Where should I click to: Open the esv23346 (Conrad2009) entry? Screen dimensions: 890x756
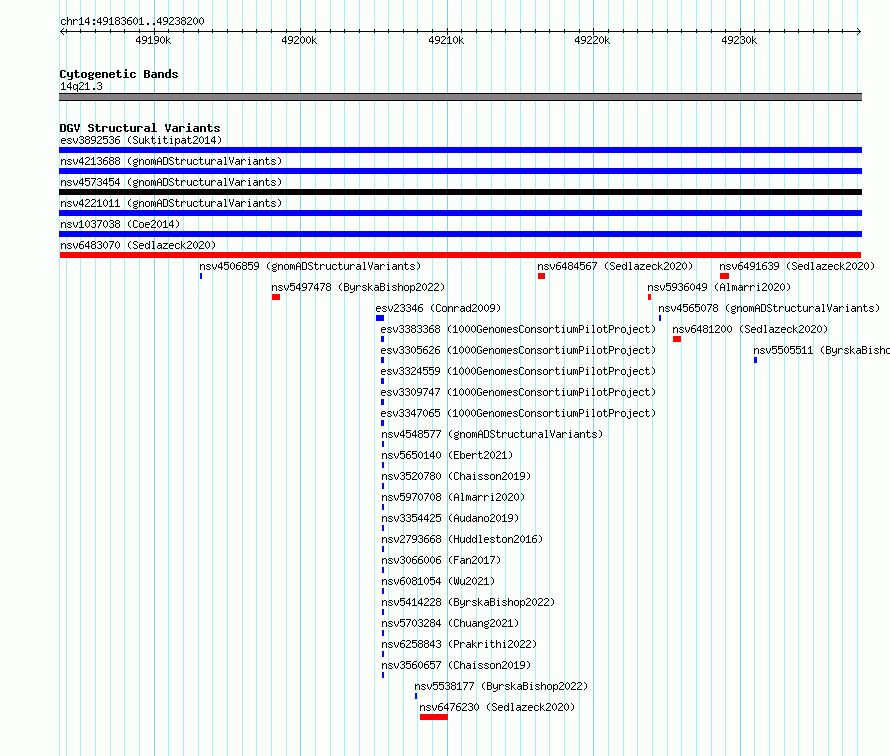point(438,308)
